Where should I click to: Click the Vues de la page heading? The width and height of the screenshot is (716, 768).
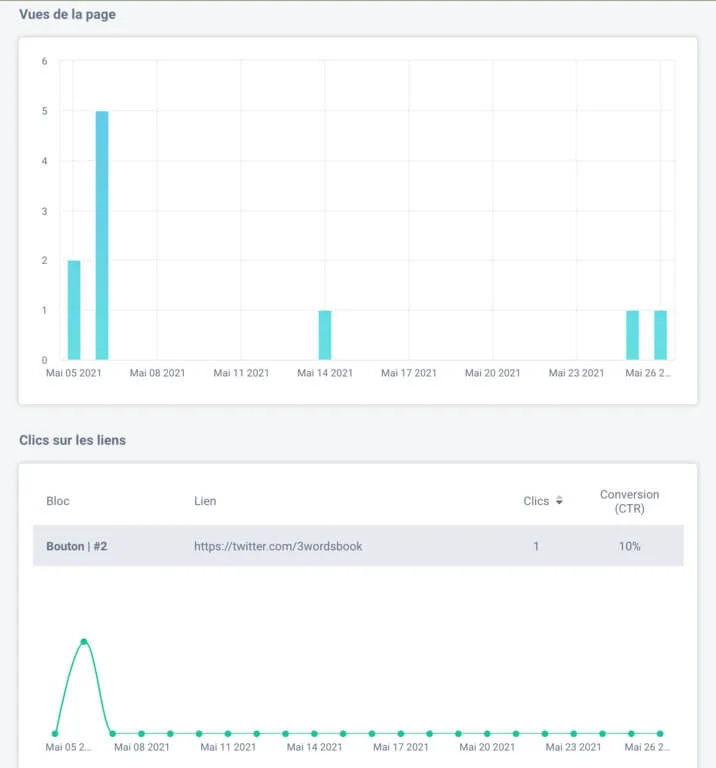(x=67, y=15)
